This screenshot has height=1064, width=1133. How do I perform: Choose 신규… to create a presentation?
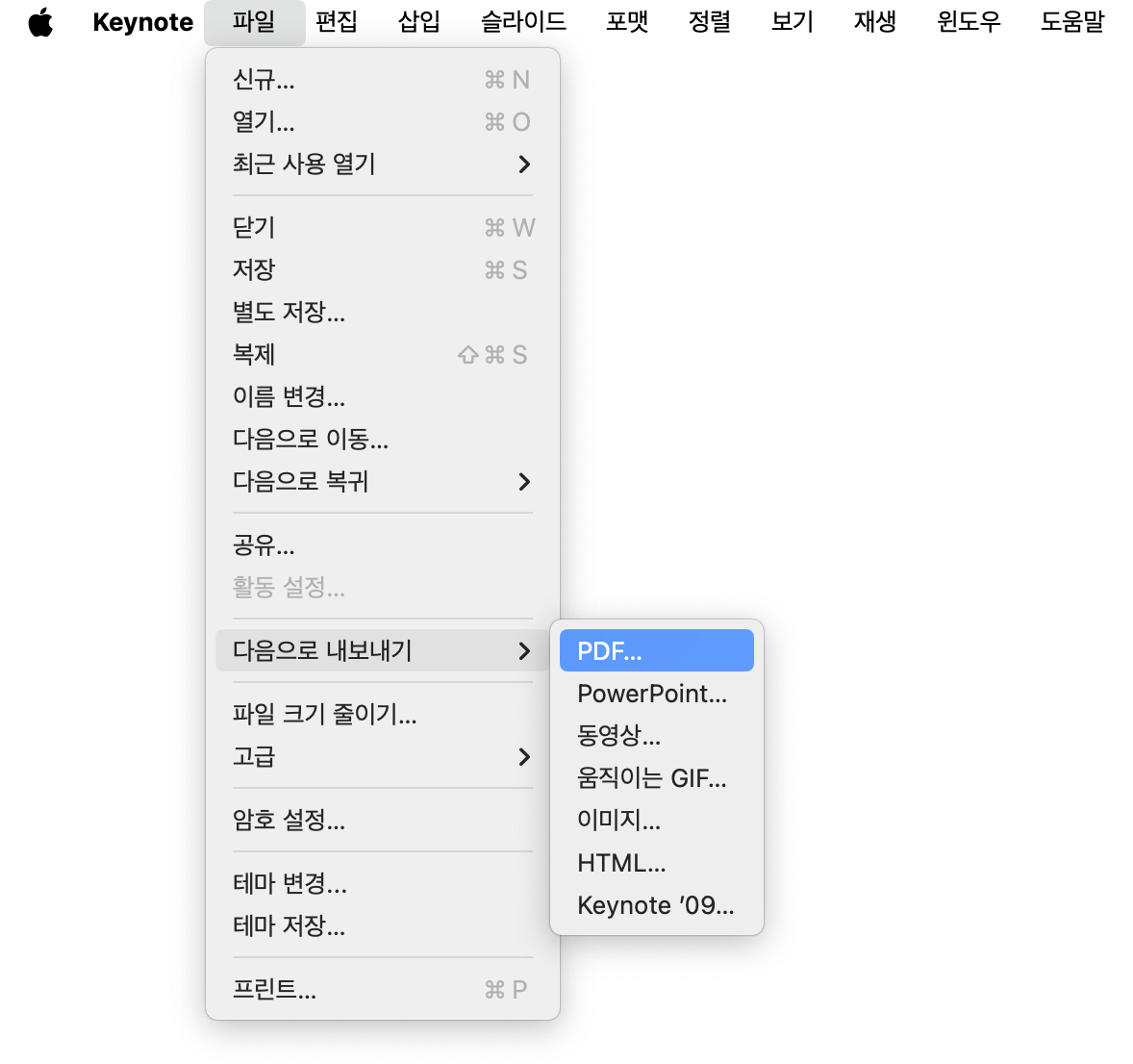[x=382, y=80]
